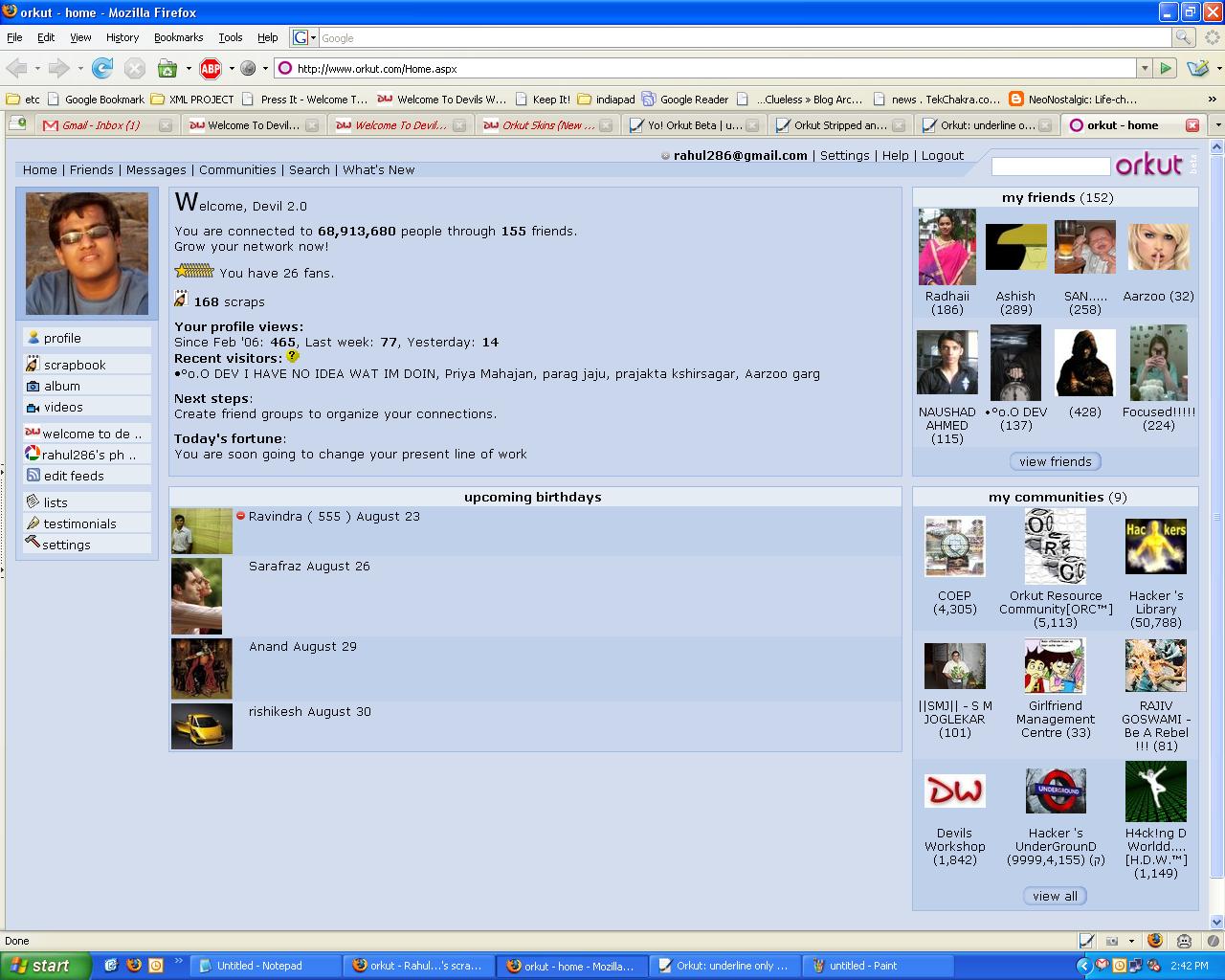Screen dimensions: 1225x980
Task: Open the XML PROJECT bookmark folder
Action: pyautogui.click(x=192, y=100)
